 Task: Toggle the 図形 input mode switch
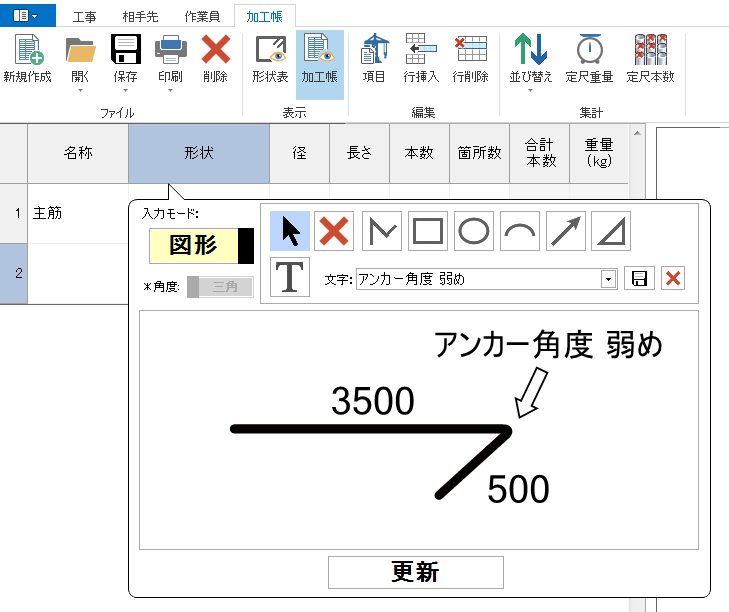(201, 245)
